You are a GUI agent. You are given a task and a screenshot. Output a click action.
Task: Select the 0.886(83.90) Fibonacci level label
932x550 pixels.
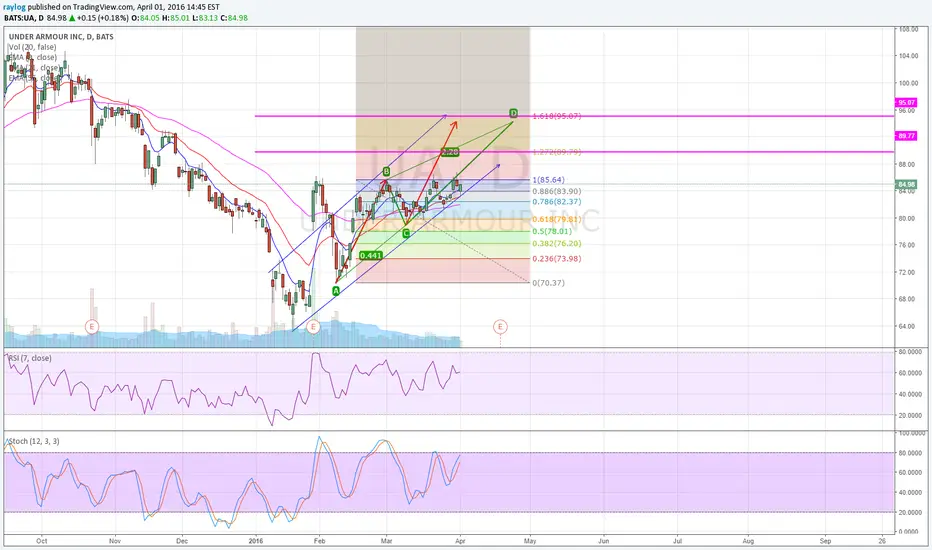[x=557, y=191]
